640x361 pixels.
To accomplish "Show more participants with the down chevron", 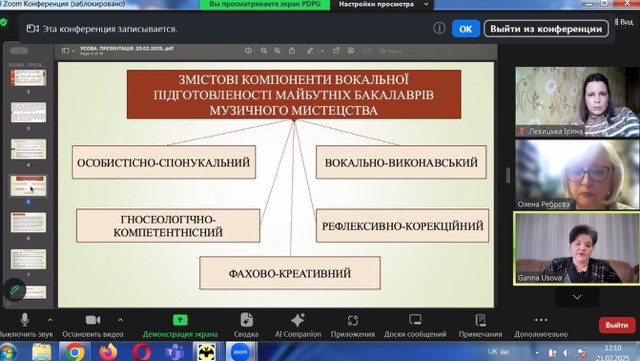I will pyautogui.click(x=577, y=297).
